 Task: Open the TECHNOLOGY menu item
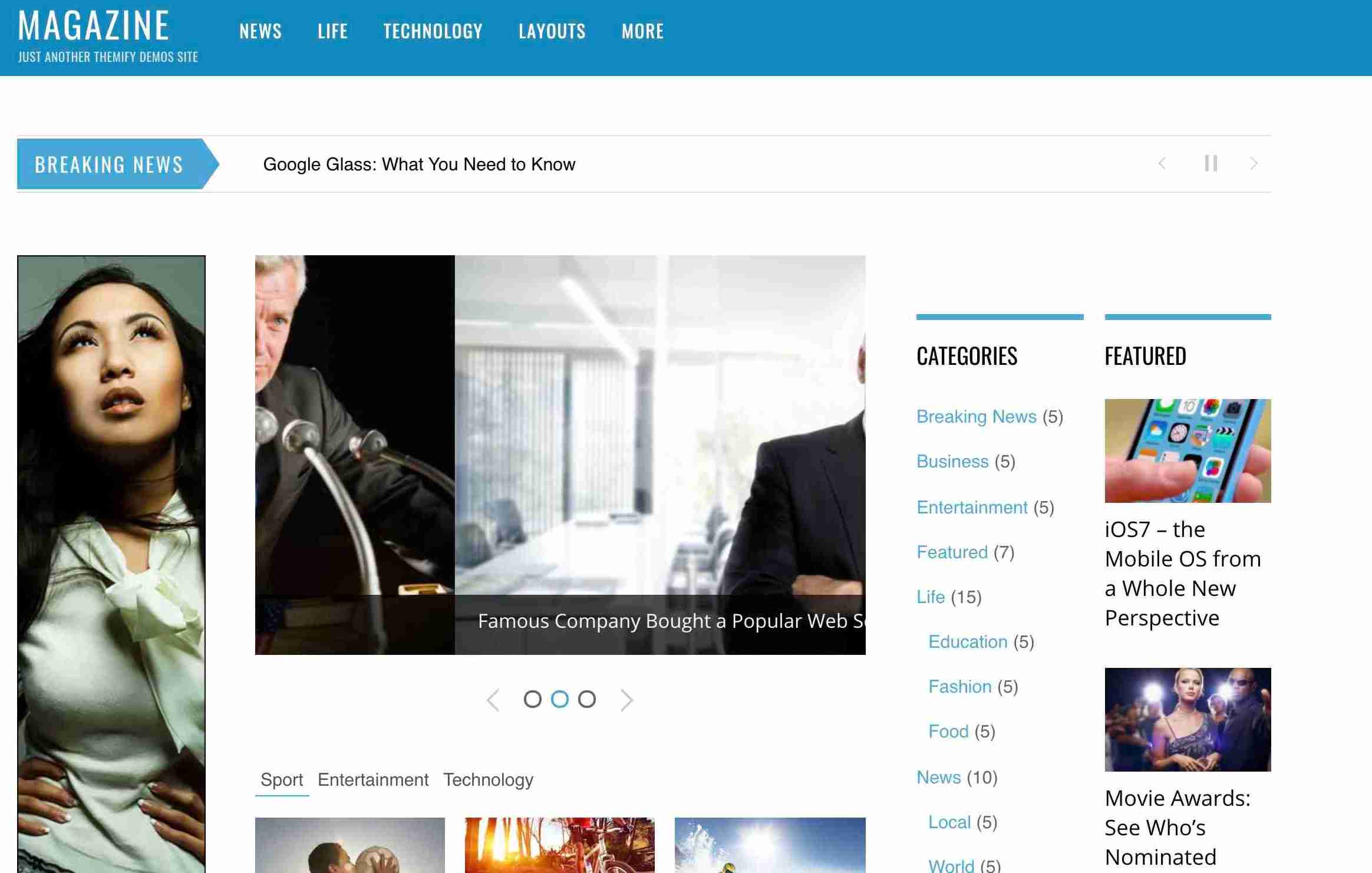pyautogui.click(x=433, y=31)
